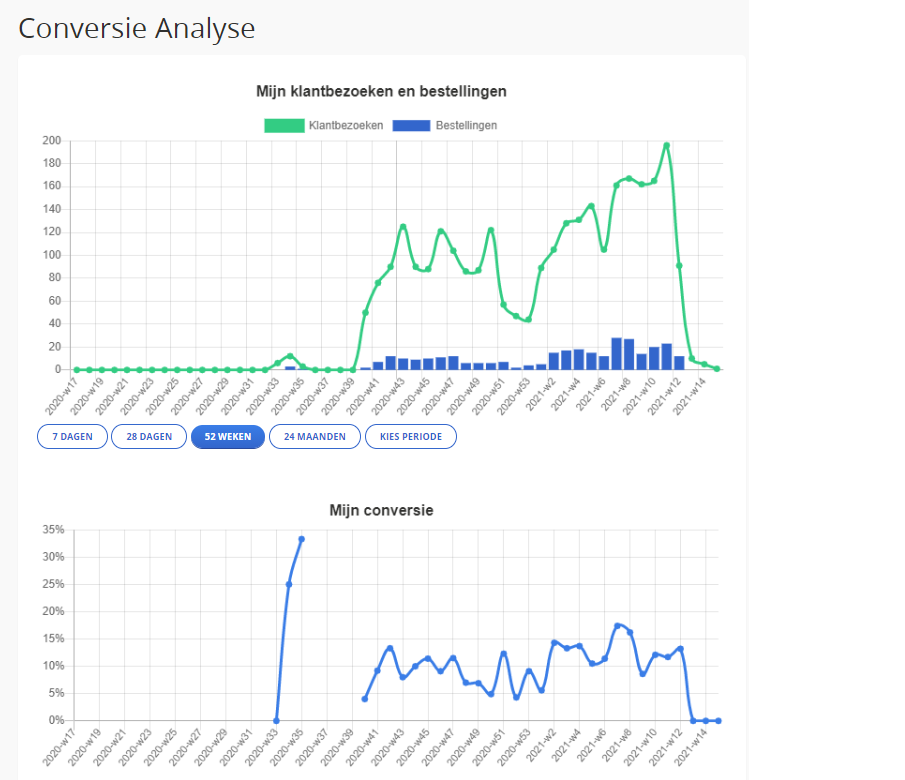Click the last conversion point at 2021-w15
This screenshot has height=780, width=905.
[718, 720]
